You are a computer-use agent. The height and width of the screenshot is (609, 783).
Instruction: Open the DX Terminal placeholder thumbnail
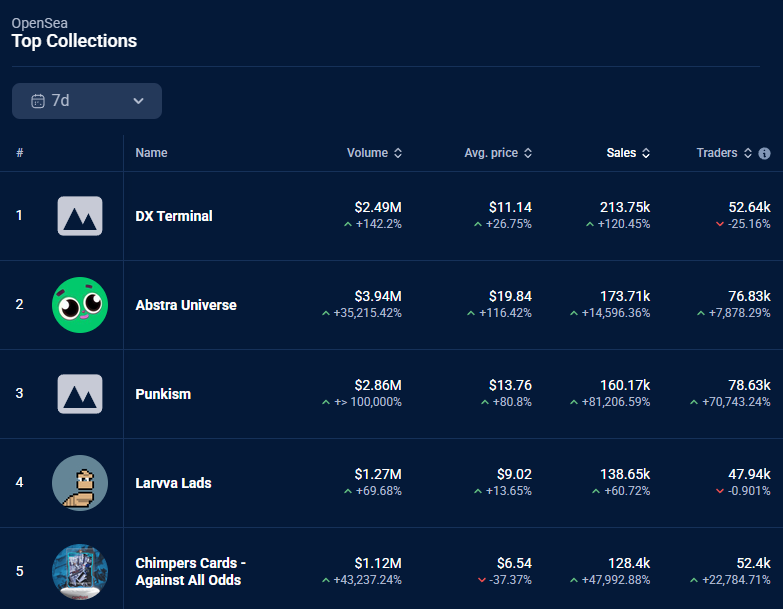pos(80,216)
